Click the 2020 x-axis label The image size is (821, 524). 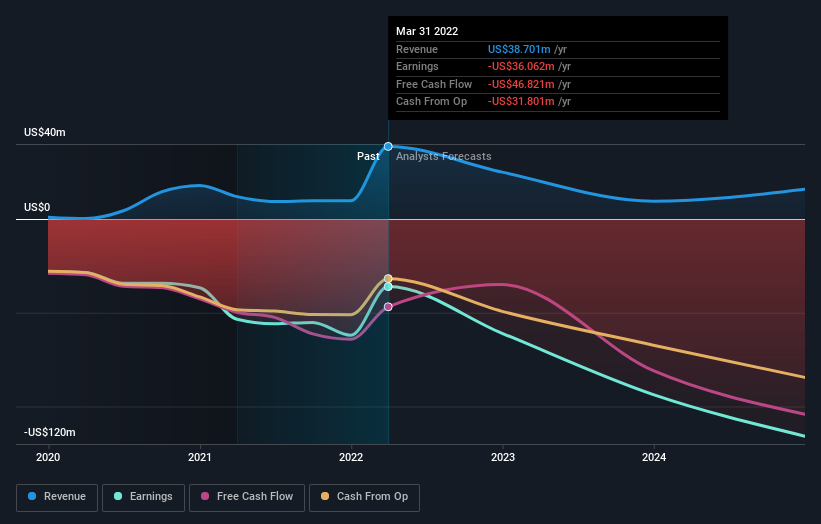tap(48, 458)
